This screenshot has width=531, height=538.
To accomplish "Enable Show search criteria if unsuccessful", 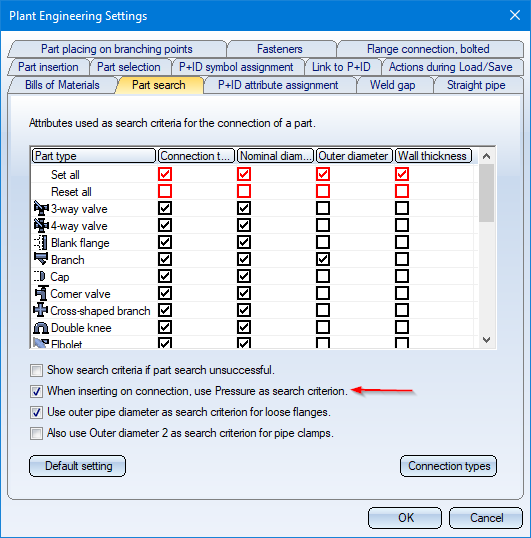I will (36, 370).
